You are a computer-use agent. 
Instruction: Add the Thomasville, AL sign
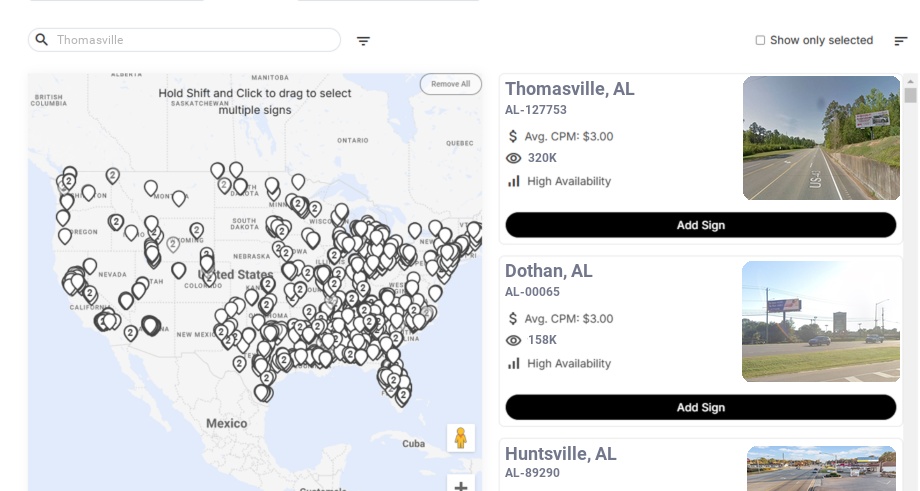coord(700,225)
